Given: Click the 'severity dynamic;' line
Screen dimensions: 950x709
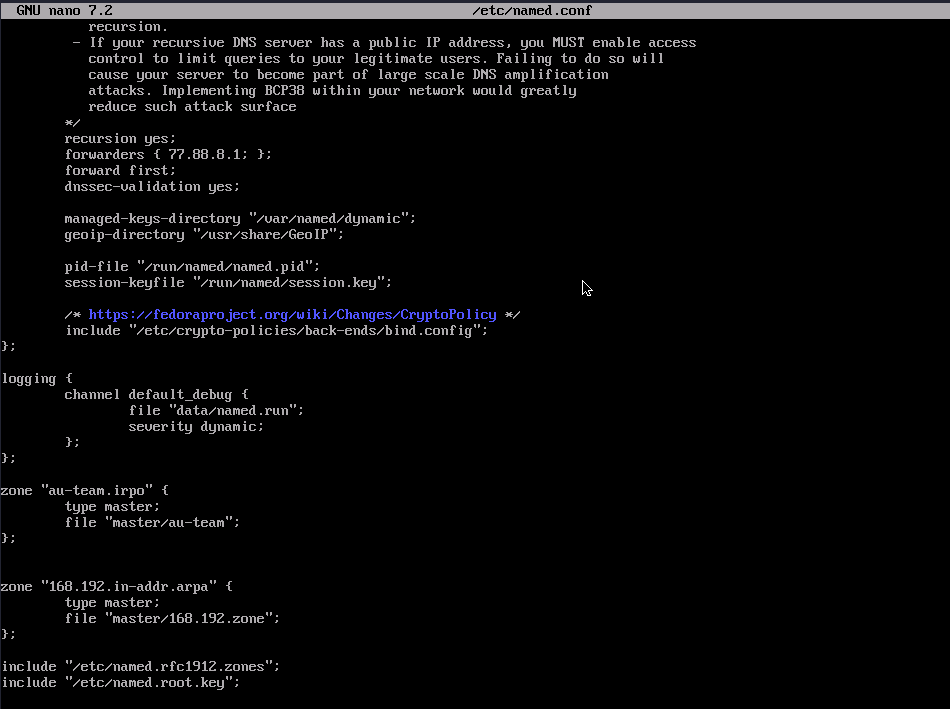Looking at the screenshot, I should click(x=196, y=427).
